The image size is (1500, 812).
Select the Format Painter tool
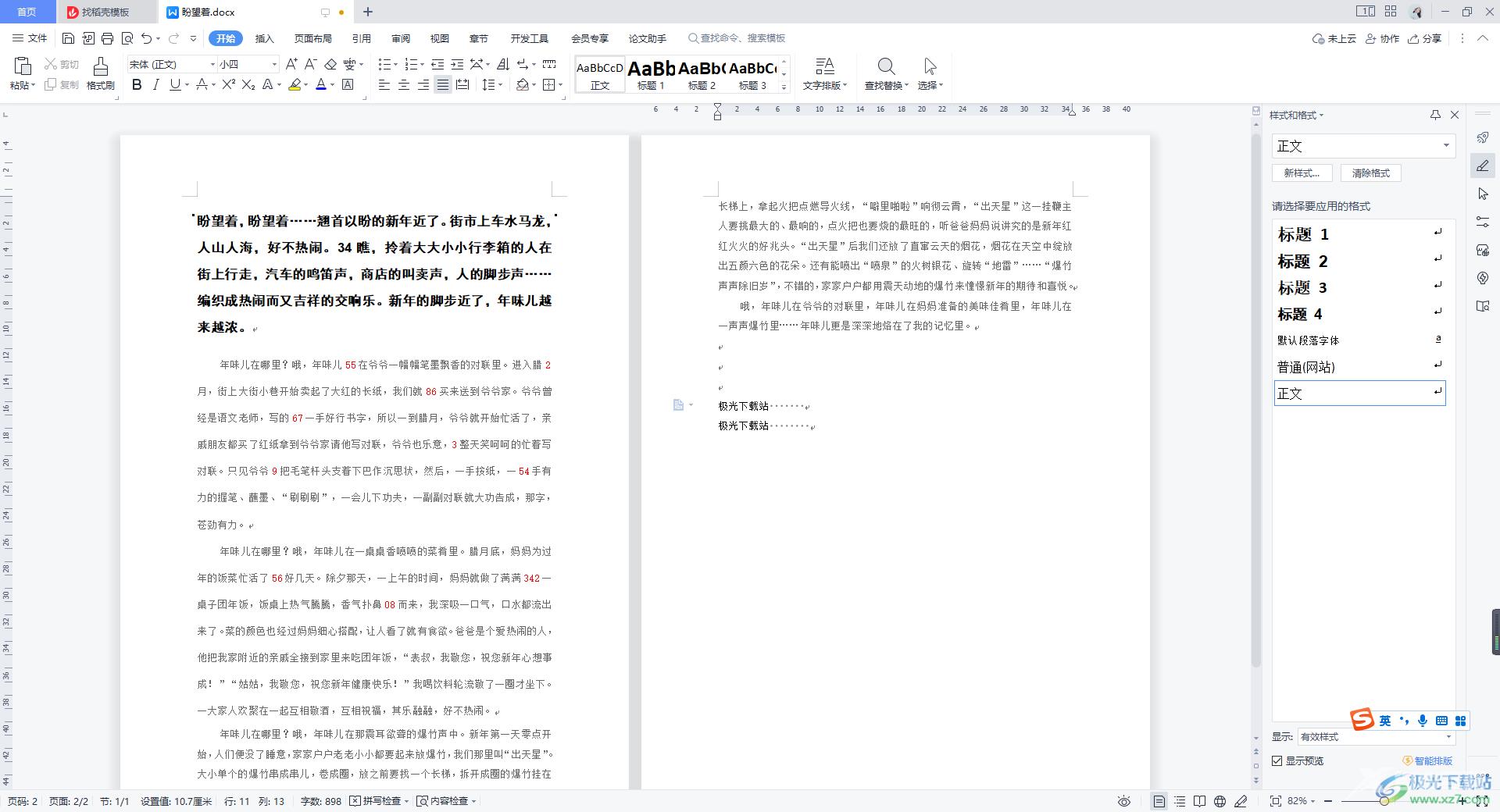click(x=100, y=74)
